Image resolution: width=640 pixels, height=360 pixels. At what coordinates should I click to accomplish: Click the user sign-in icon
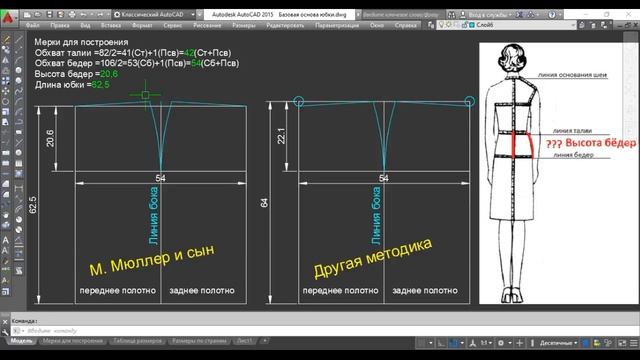(x=463, y=15)
